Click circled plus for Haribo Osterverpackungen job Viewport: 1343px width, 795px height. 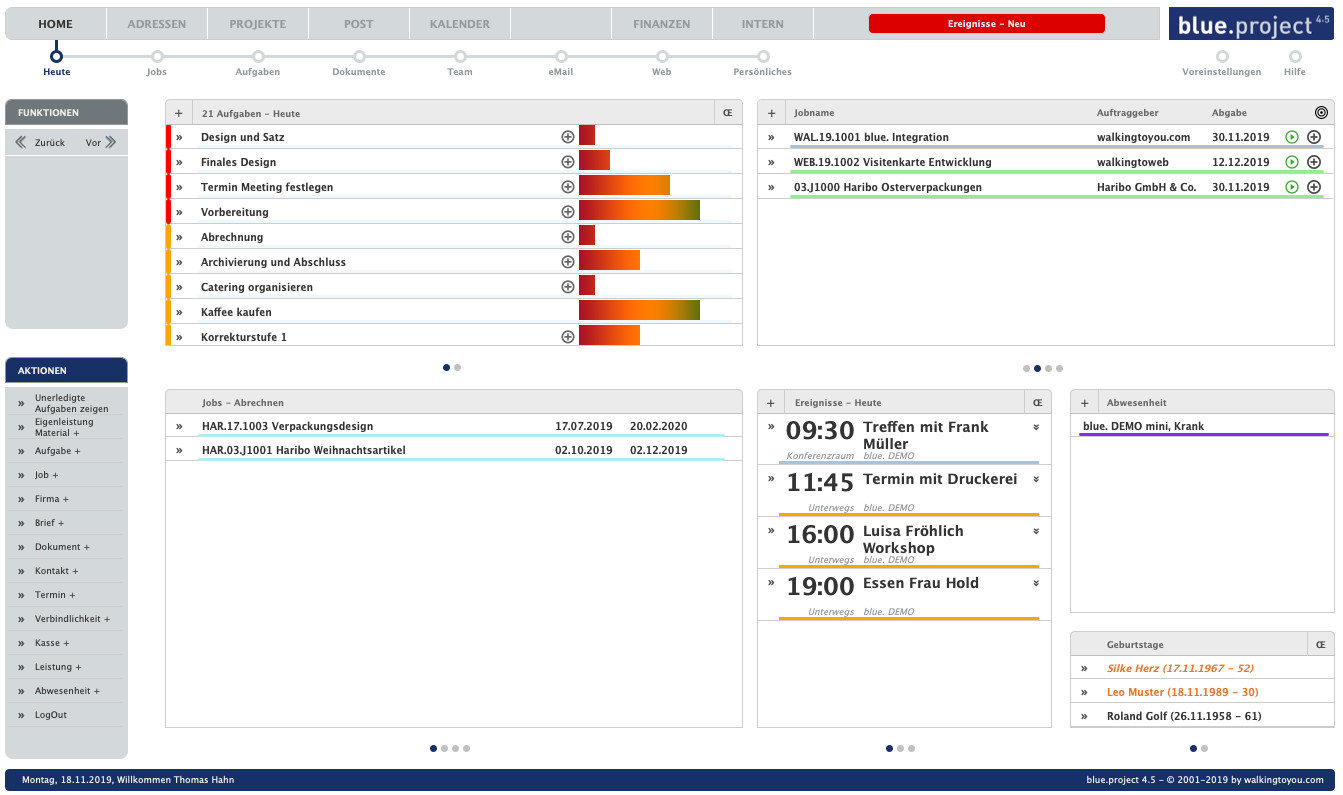[x=1314, y=187]
